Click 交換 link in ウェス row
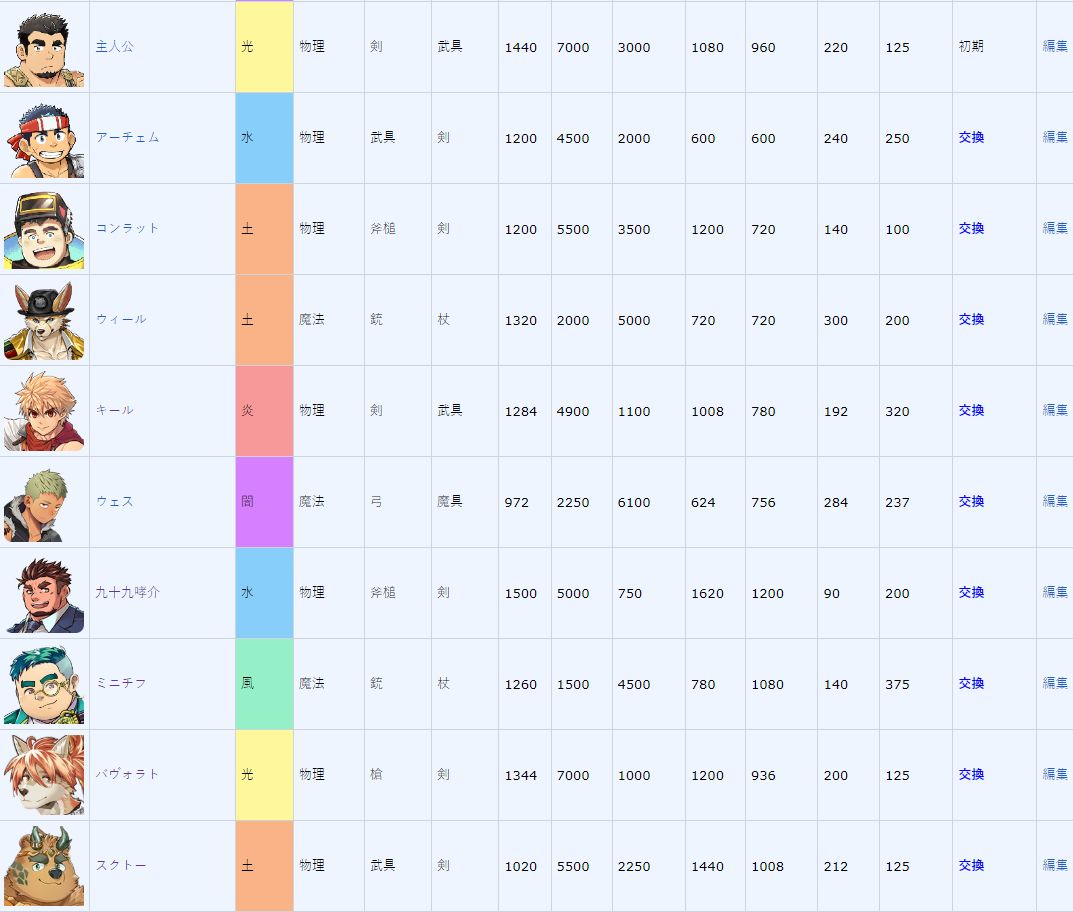1073x912 pixels. 971,501
